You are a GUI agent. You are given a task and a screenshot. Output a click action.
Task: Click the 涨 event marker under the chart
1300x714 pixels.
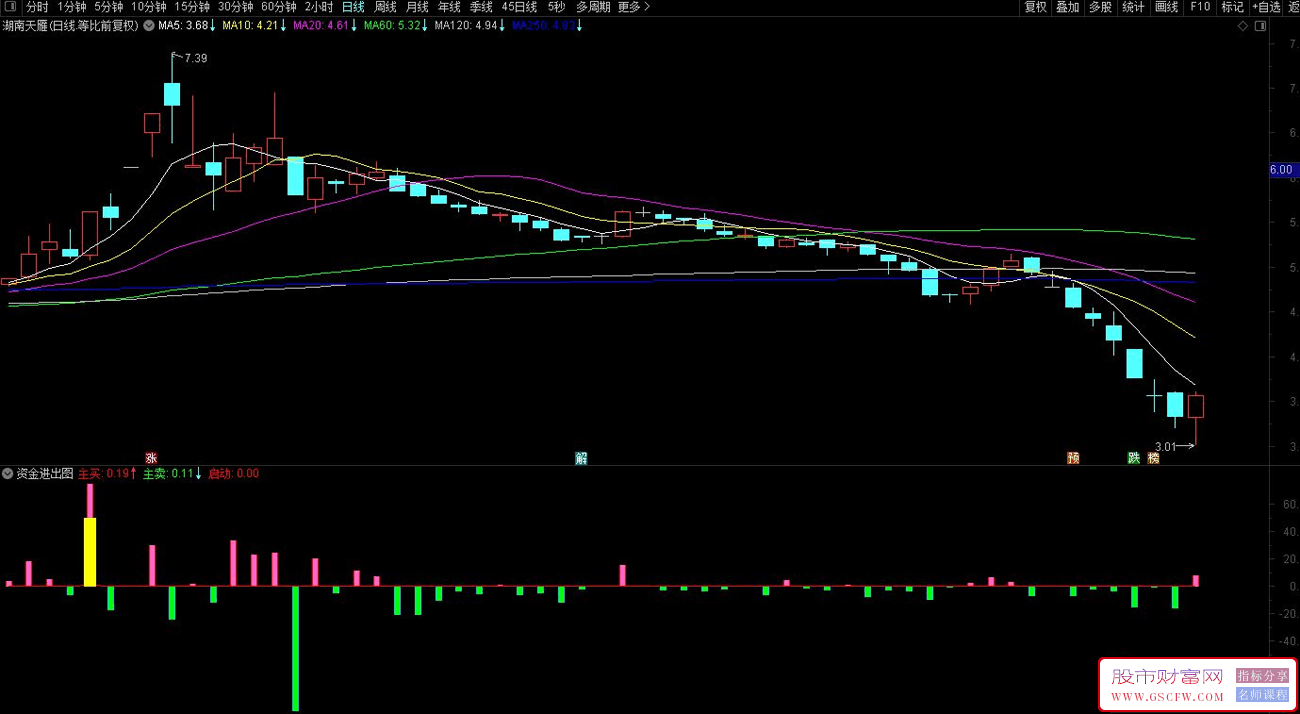click(152, 458)
